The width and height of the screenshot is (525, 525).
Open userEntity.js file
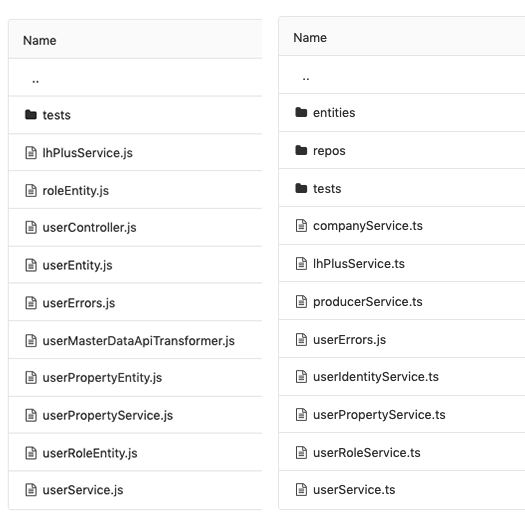[77, 266]
